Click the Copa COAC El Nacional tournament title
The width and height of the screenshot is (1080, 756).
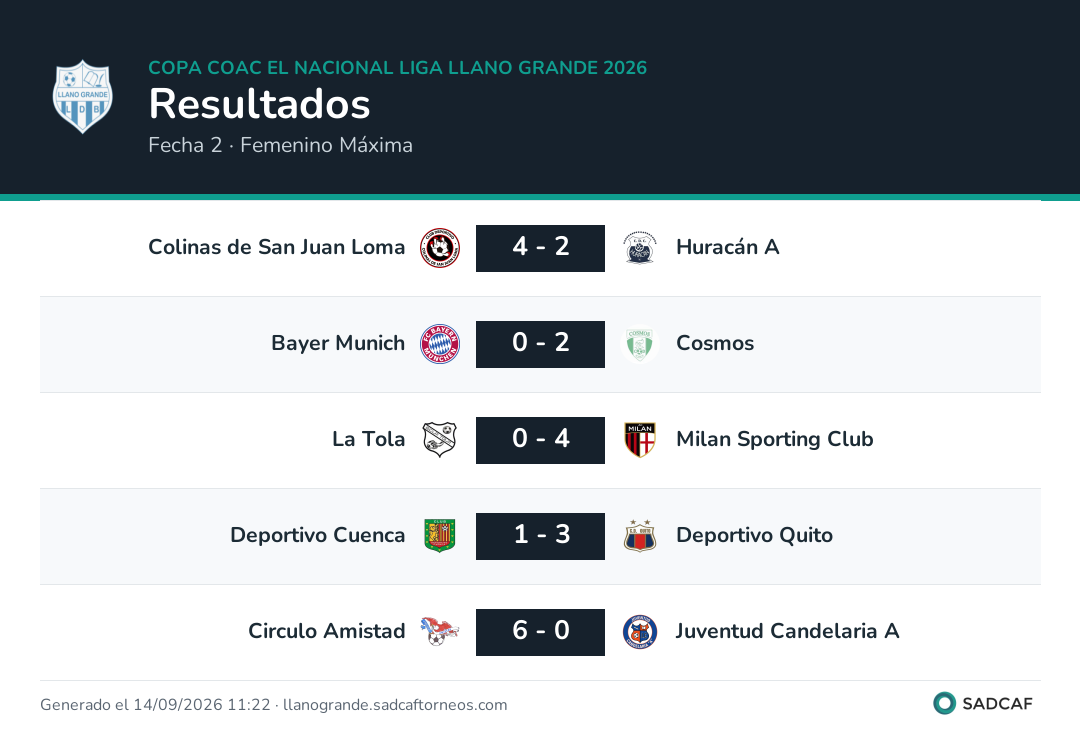pos(398,67)
